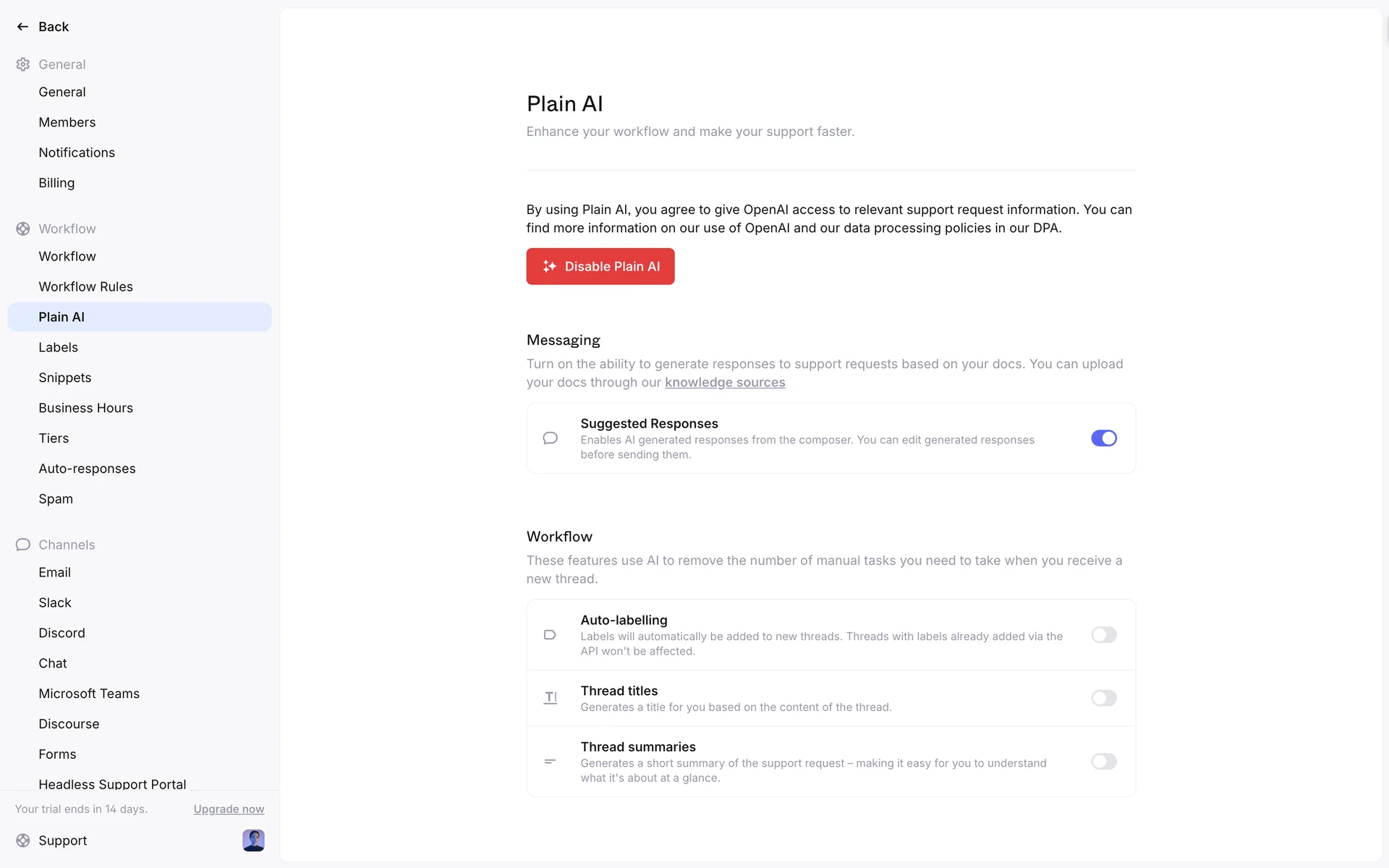Open the knowledge sources link

[x=725, y=383]
